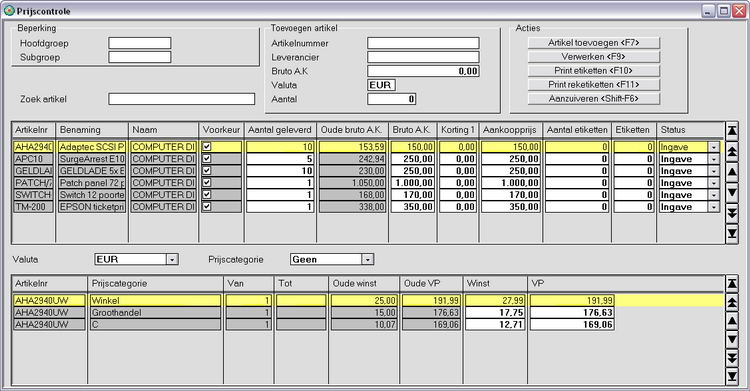Image resolution: width=750 pixels, height=391 pixels.
Task: Toggle Voorkeur checkbox for GELDLA row
Action: [x=207, y=170]
